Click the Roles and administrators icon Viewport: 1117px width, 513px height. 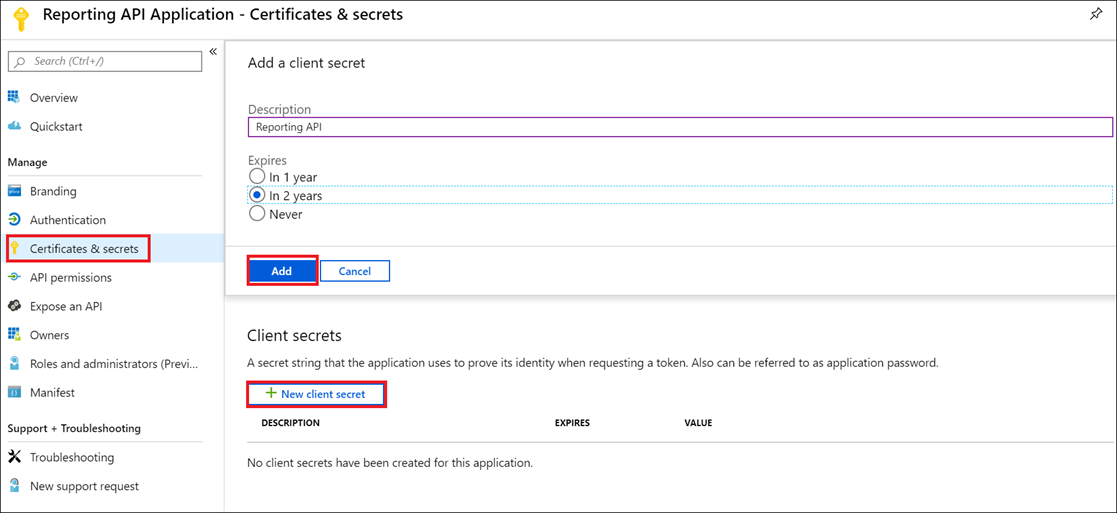14,363
